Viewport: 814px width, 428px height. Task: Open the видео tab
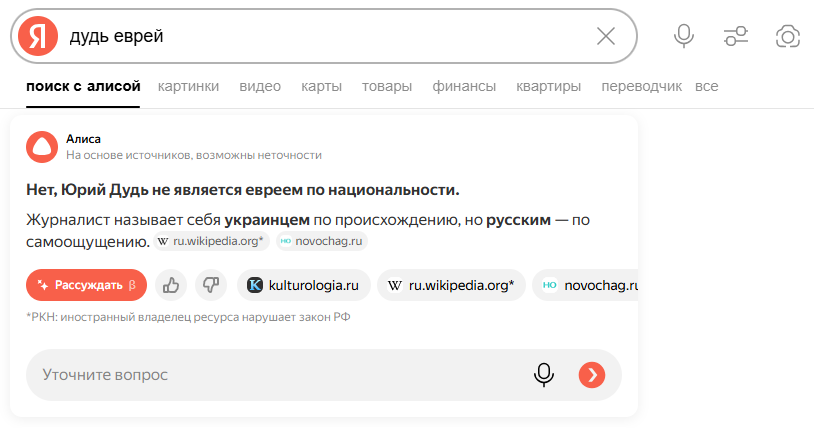coord(260,86)
